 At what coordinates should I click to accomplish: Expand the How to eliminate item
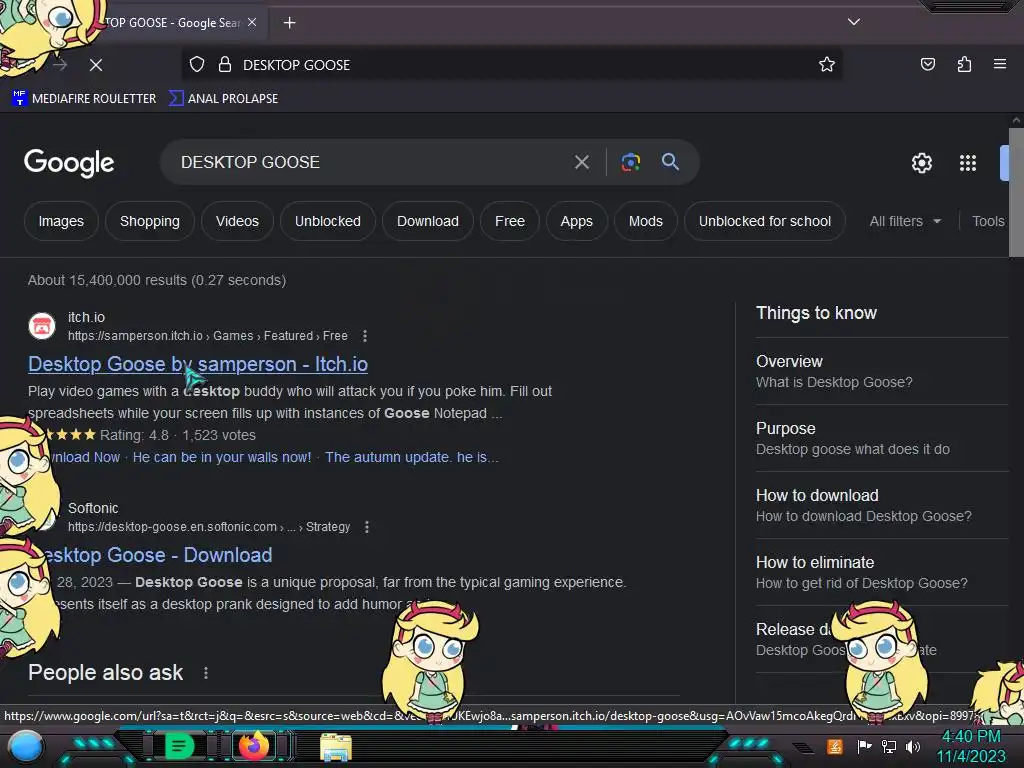pyautogui.click(x=882, y=573)
